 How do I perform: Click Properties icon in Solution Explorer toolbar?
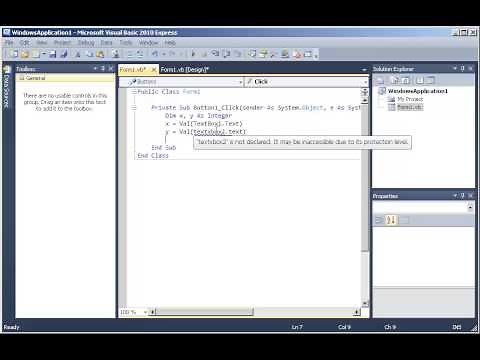(x=380, y=80)
